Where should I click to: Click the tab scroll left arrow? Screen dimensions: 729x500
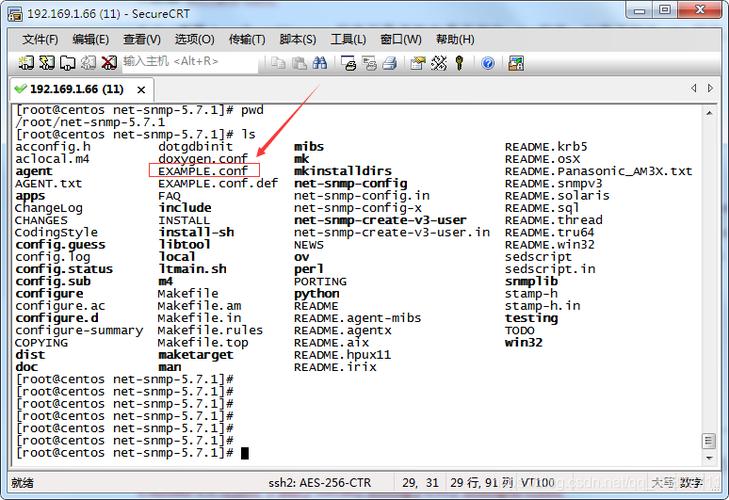694,88
